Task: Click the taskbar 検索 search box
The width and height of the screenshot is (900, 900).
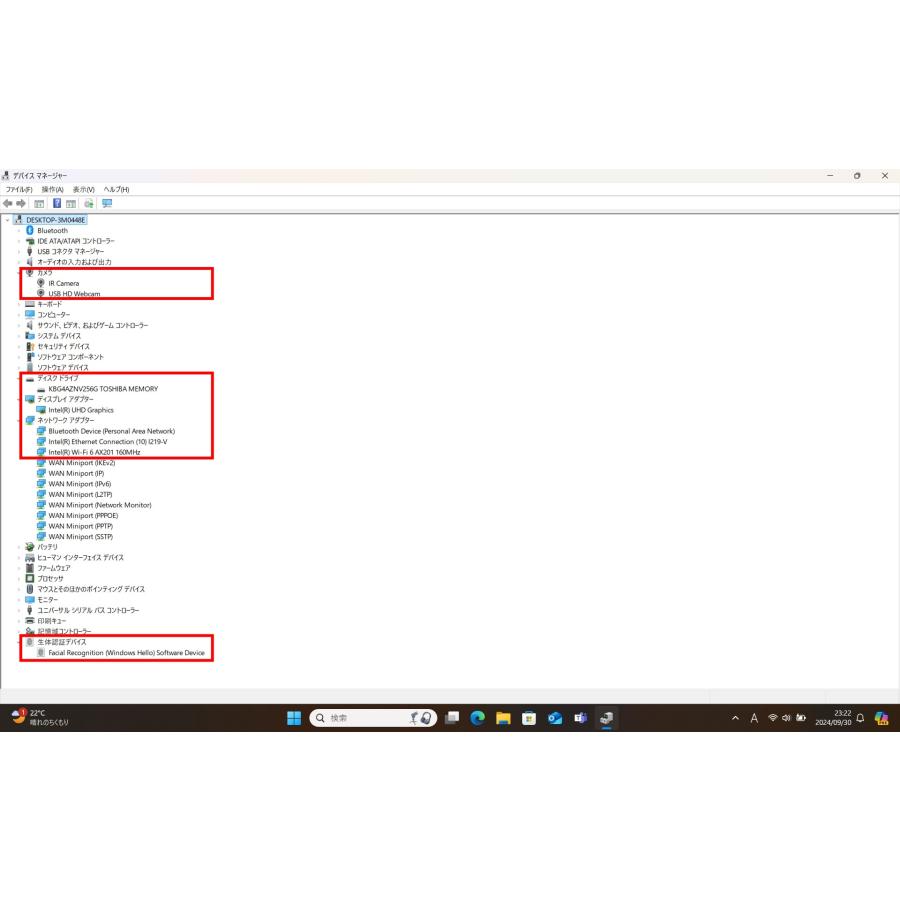Action: [373, 717]
